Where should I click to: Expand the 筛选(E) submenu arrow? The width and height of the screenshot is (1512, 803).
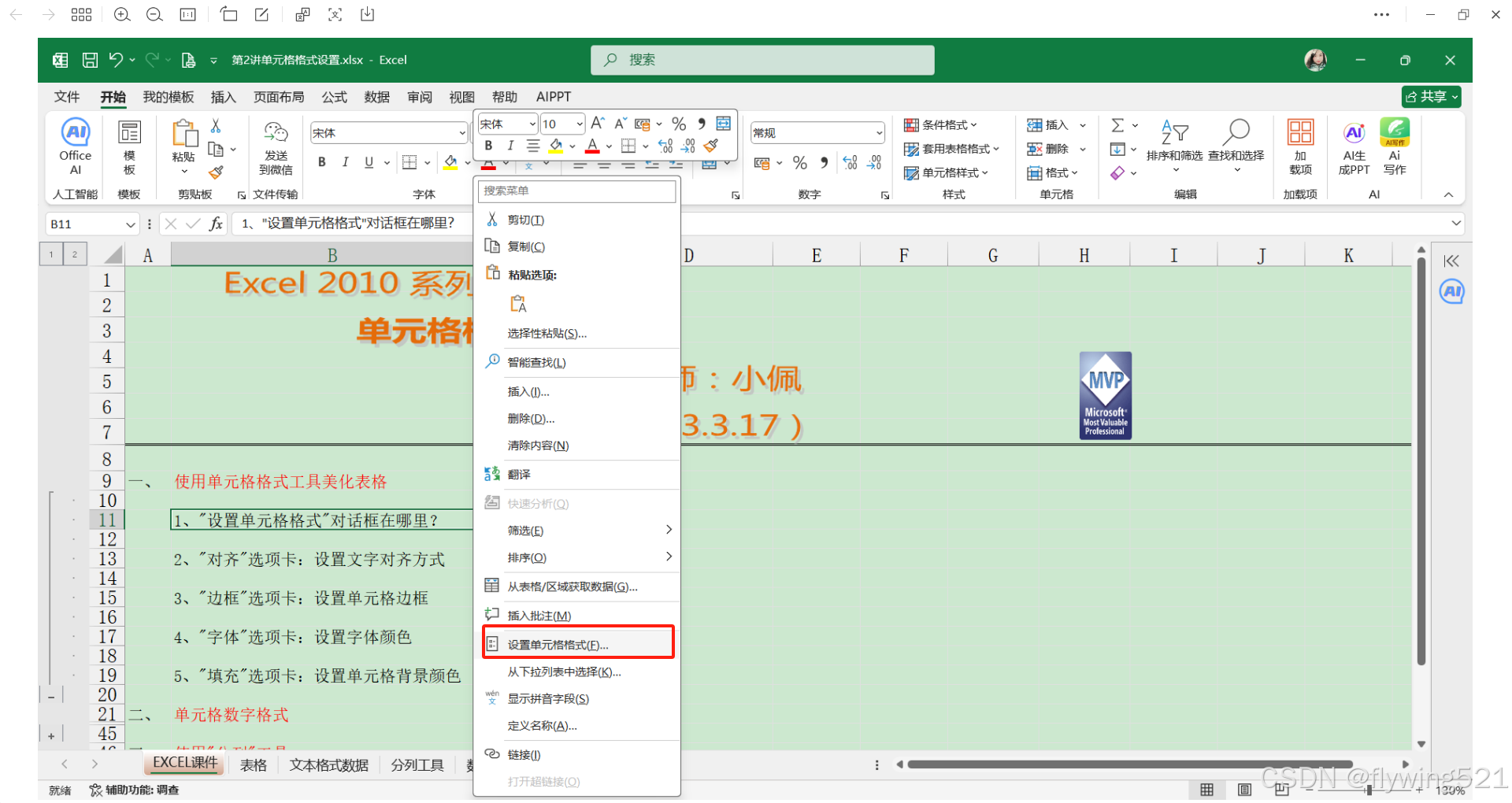tap(669, 530)
